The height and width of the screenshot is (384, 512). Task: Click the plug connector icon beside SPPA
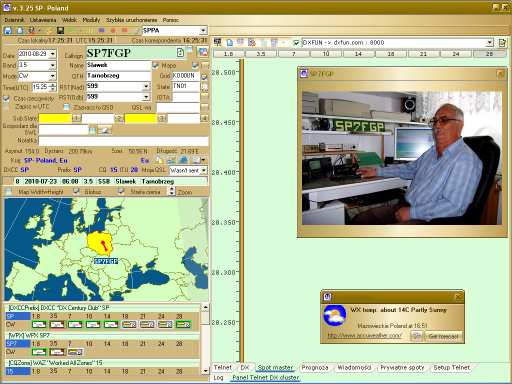[136, 31]
